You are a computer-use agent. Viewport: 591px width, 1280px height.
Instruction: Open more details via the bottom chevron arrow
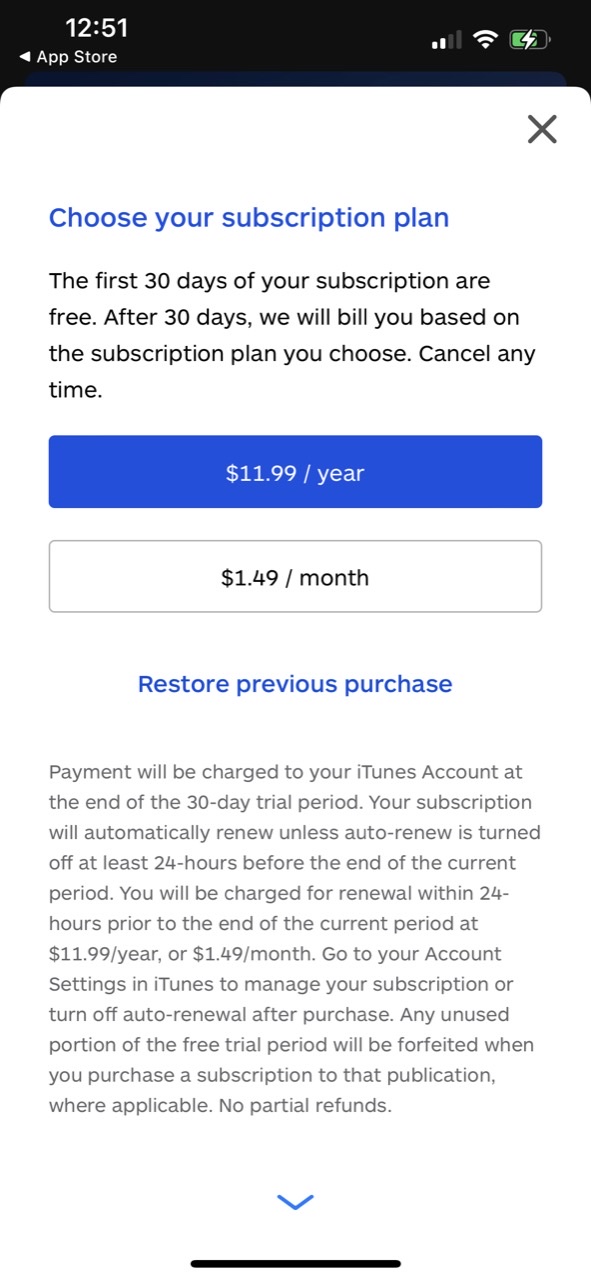pos(294,1201)
